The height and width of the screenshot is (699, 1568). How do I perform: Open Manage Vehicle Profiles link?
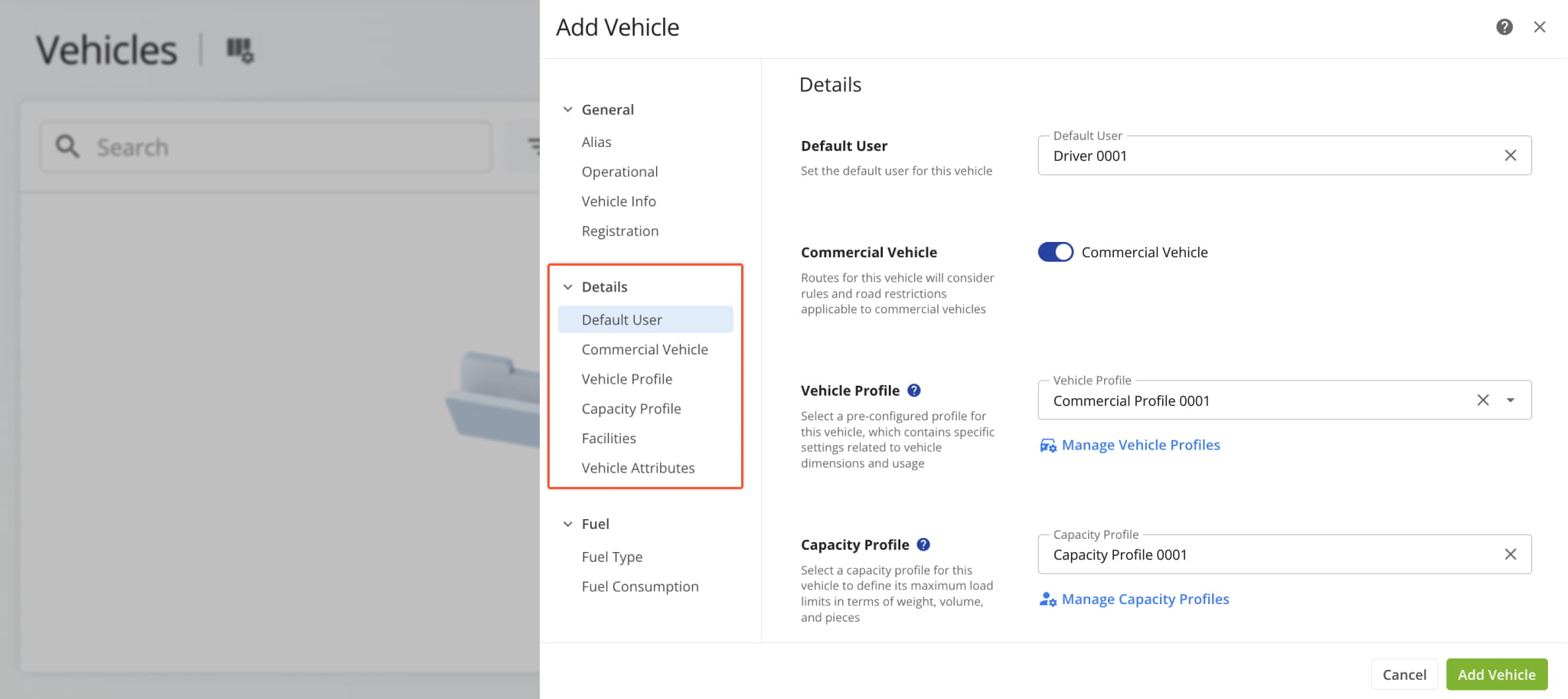pos(1140,445)
